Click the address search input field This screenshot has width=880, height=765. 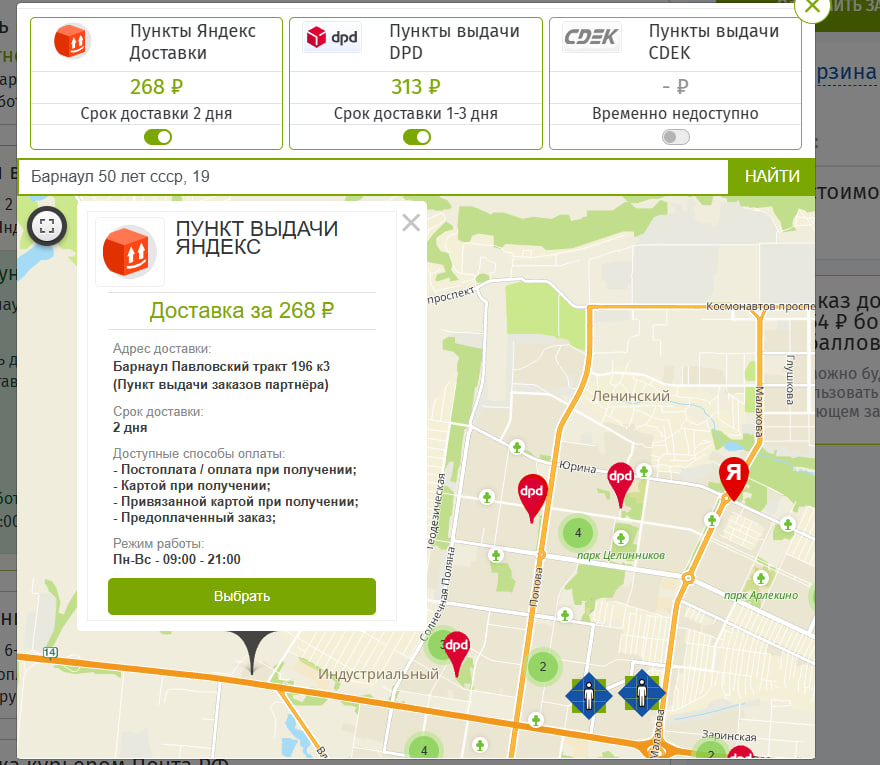pyautogui.click(x=373, y=176)
